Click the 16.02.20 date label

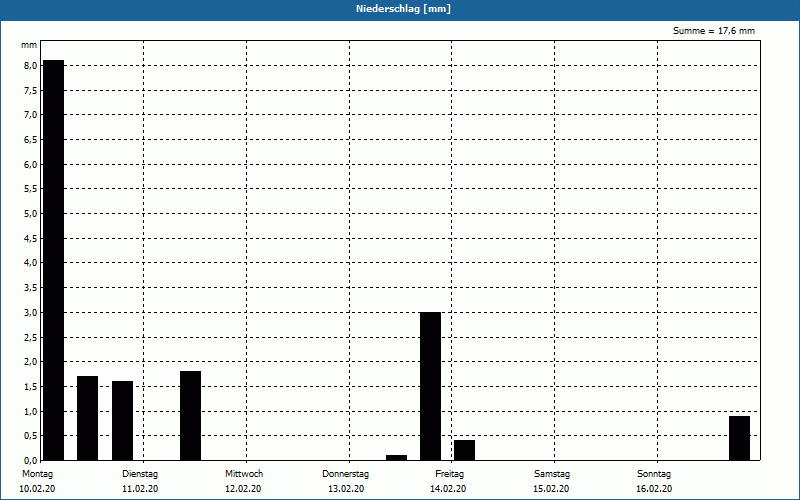(x=654, y=489)
